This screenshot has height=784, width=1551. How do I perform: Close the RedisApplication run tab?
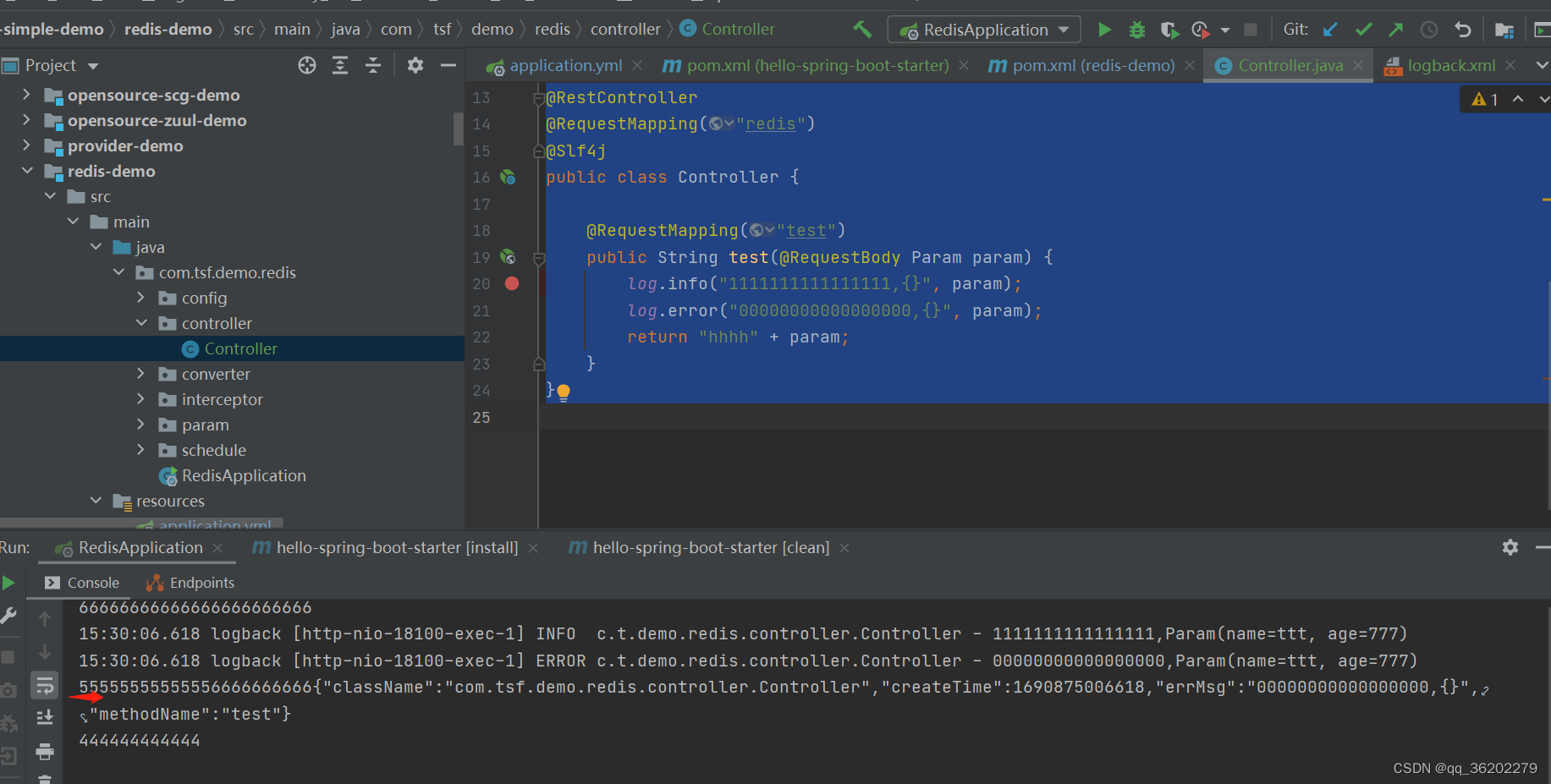tap(217, 548)
